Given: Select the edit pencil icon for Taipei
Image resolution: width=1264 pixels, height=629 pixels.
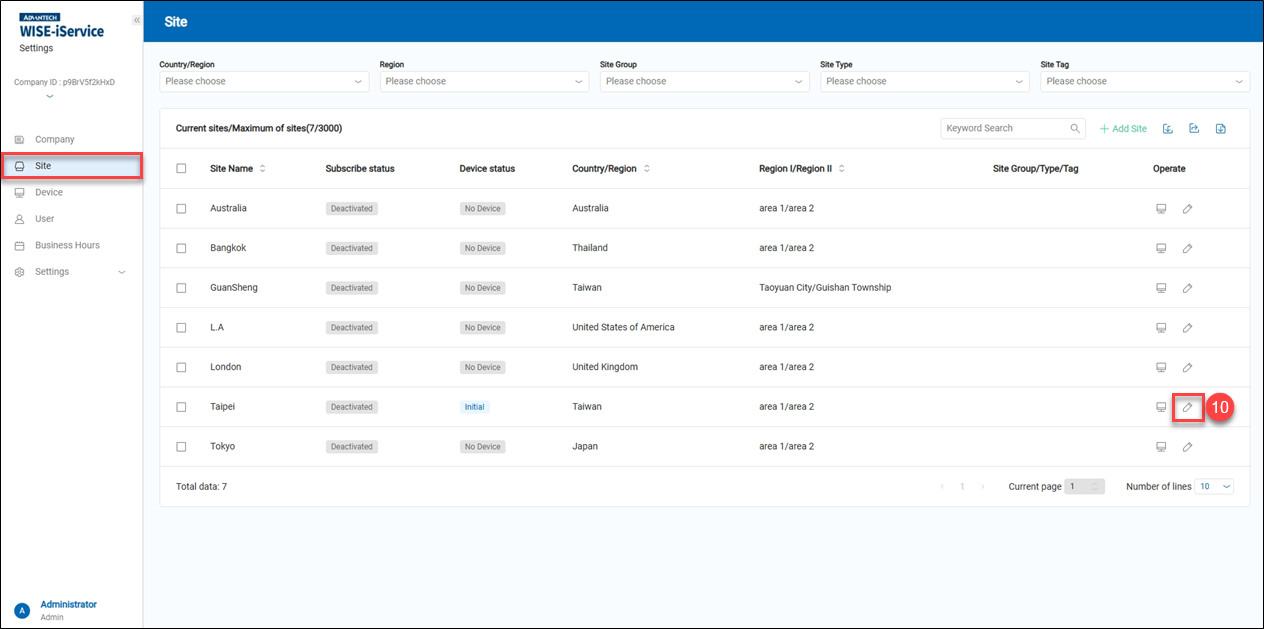Looking at the screenshot, I should pos(1187,407).
